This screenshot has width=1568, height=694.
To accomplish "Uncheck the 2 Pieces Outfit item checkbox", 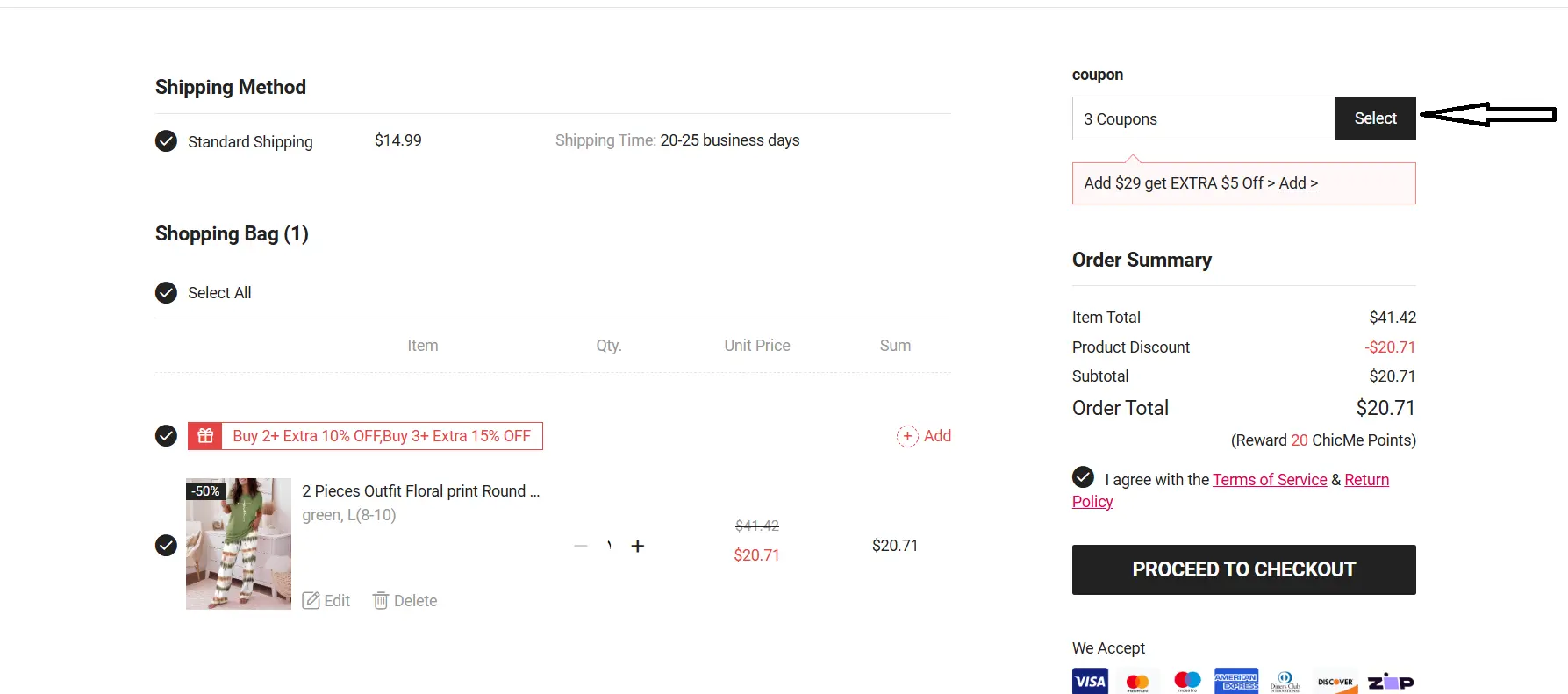I will point(166,545).
